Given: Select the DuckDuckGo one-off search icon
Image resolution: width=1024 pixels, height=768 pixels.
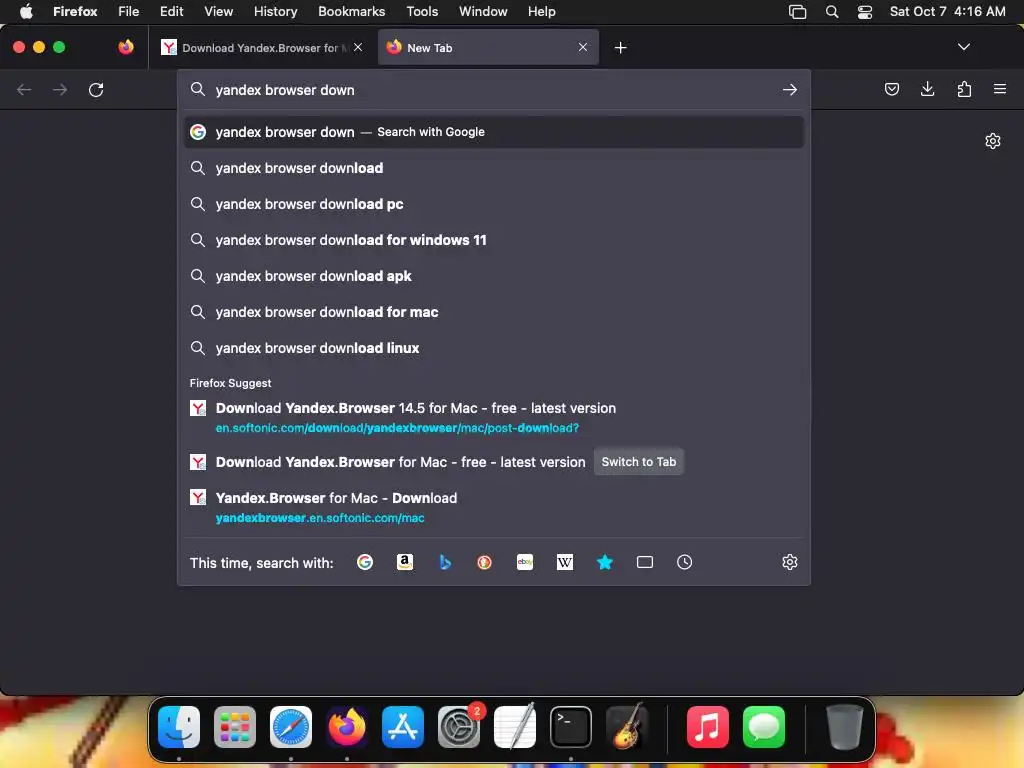Looking at the screenshot, I should point(485,562).
